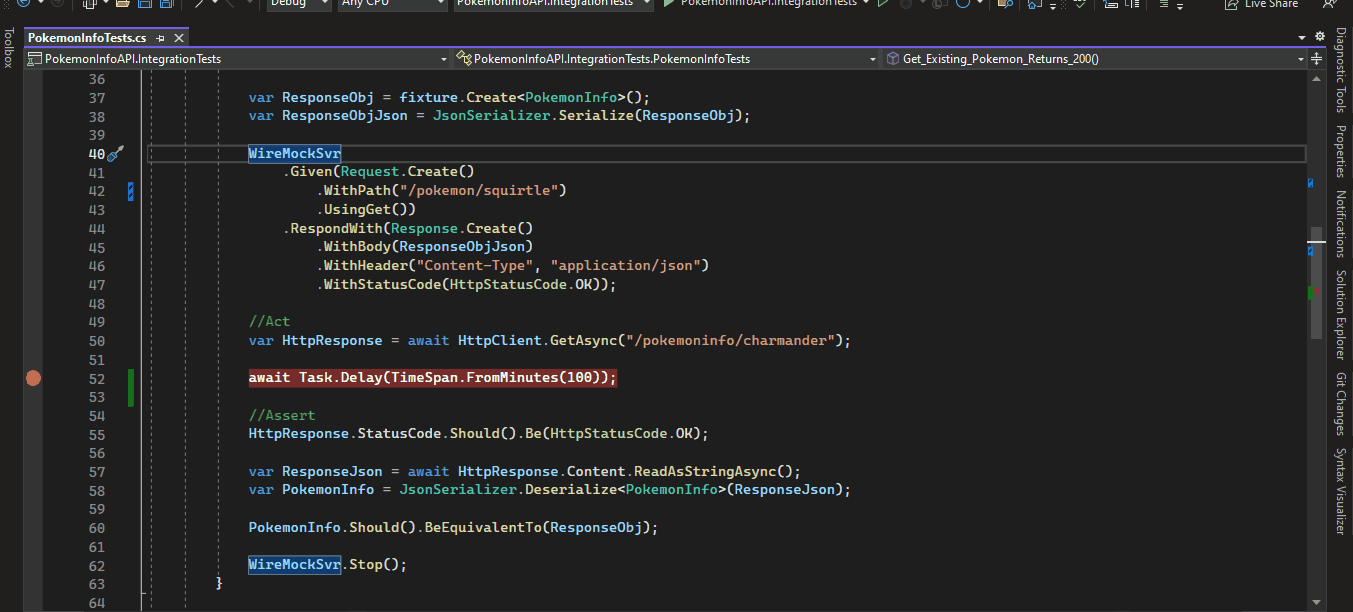The height and width of the screenshot is (612, 1353).
Task: Open the startup project dropdown
Action: point(553,4)
